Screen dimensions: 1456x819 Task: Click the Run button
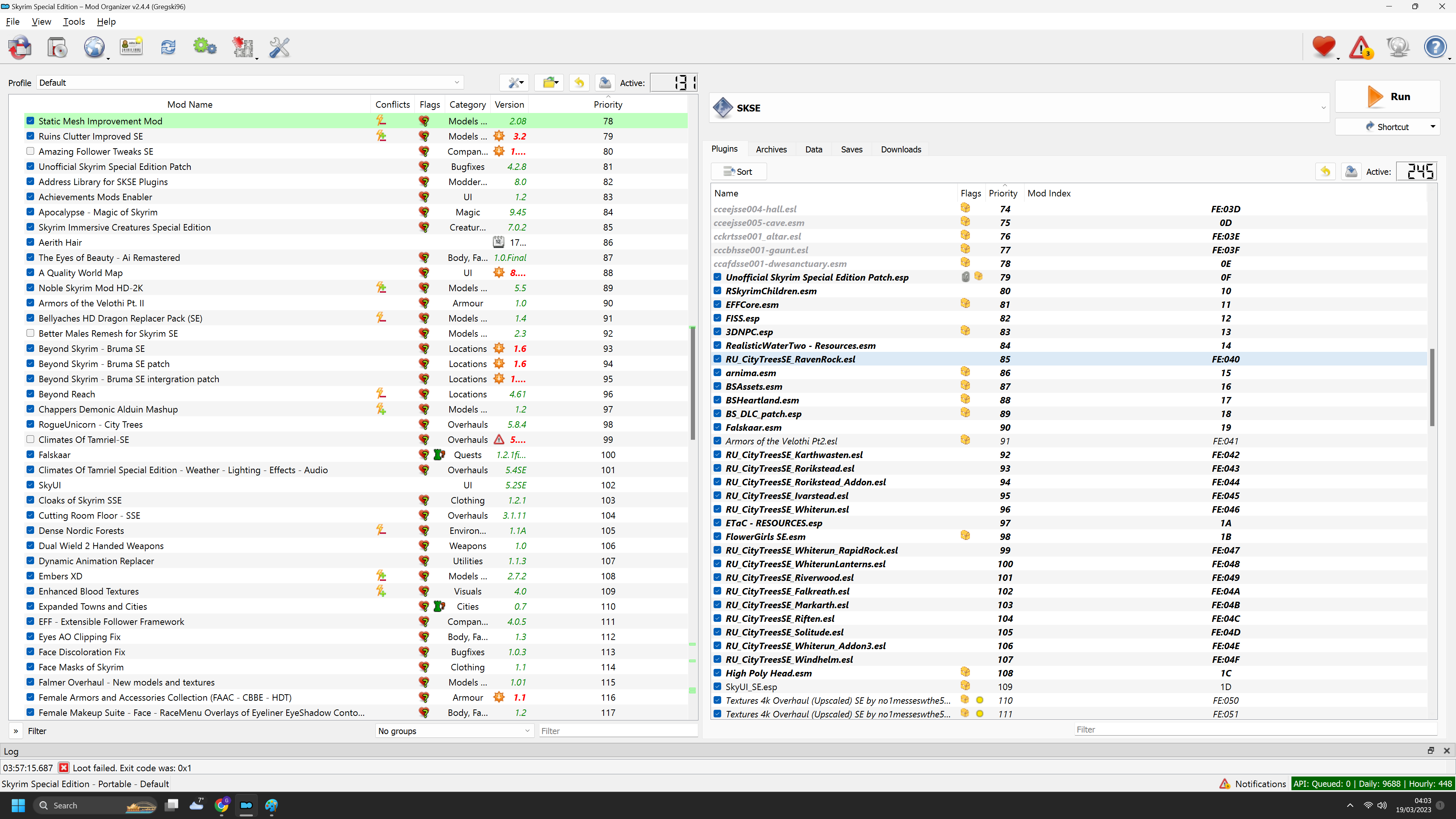1387,96
